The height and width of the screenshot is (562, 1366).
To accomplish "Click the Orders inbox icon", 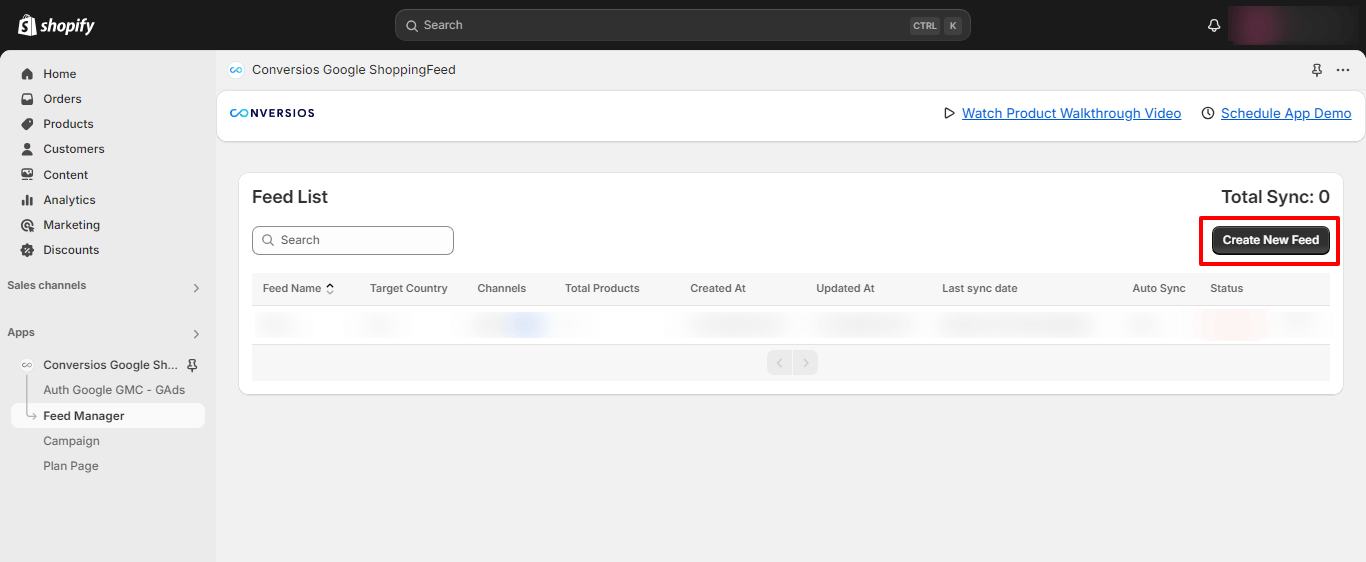I will pos(27,99).
